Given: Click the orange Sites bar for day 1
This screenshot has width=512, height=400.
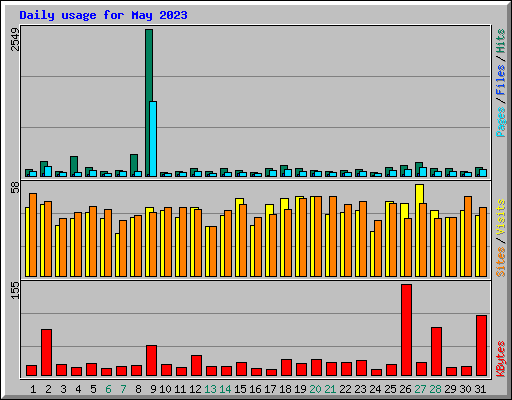Looking at the screenshot, I should pos(33,235).
